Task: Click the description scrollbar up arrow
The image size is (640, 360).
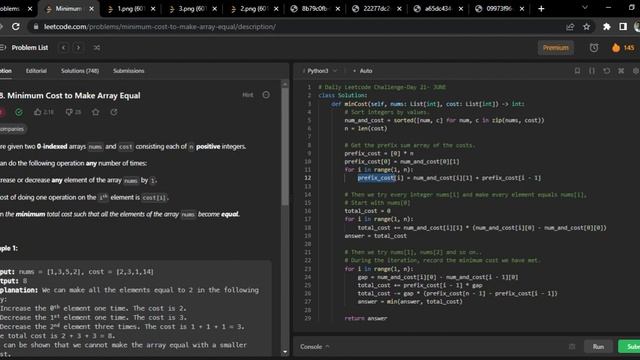Action: pyautogui.click(x=285, y=84)
